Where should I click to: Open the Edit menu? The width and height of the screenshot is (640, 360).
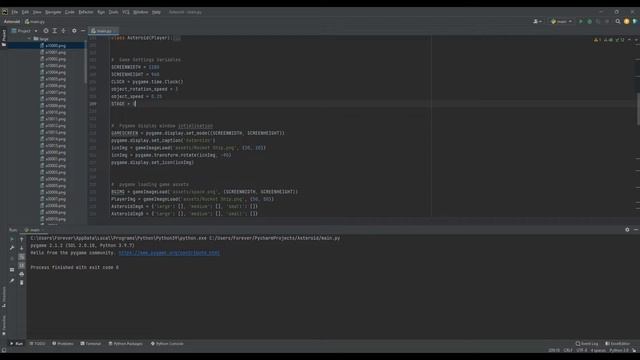pyautogui.click(x=25, y=12)
